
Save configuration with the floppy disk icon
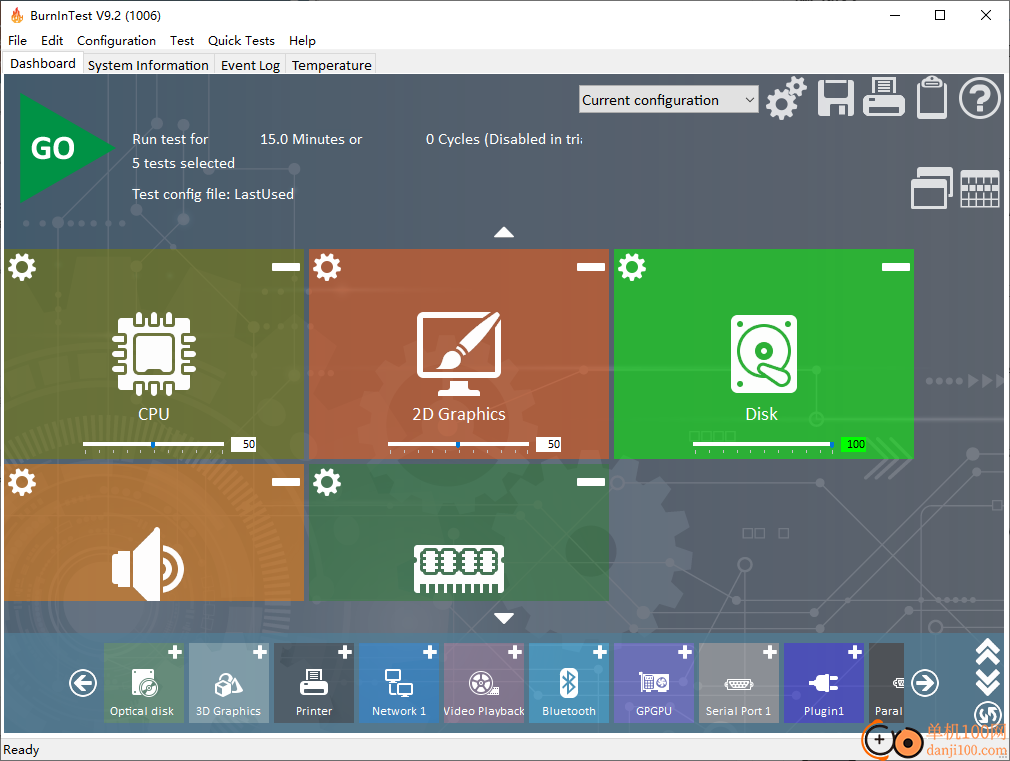coord(835,98)
